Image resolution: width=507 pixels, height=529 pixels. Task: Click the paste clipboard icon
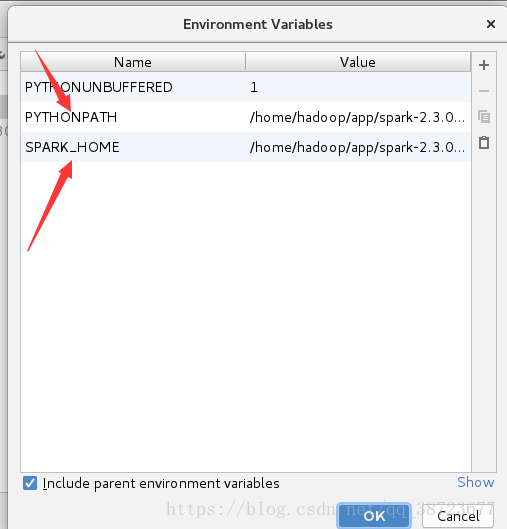coord(484,142)
